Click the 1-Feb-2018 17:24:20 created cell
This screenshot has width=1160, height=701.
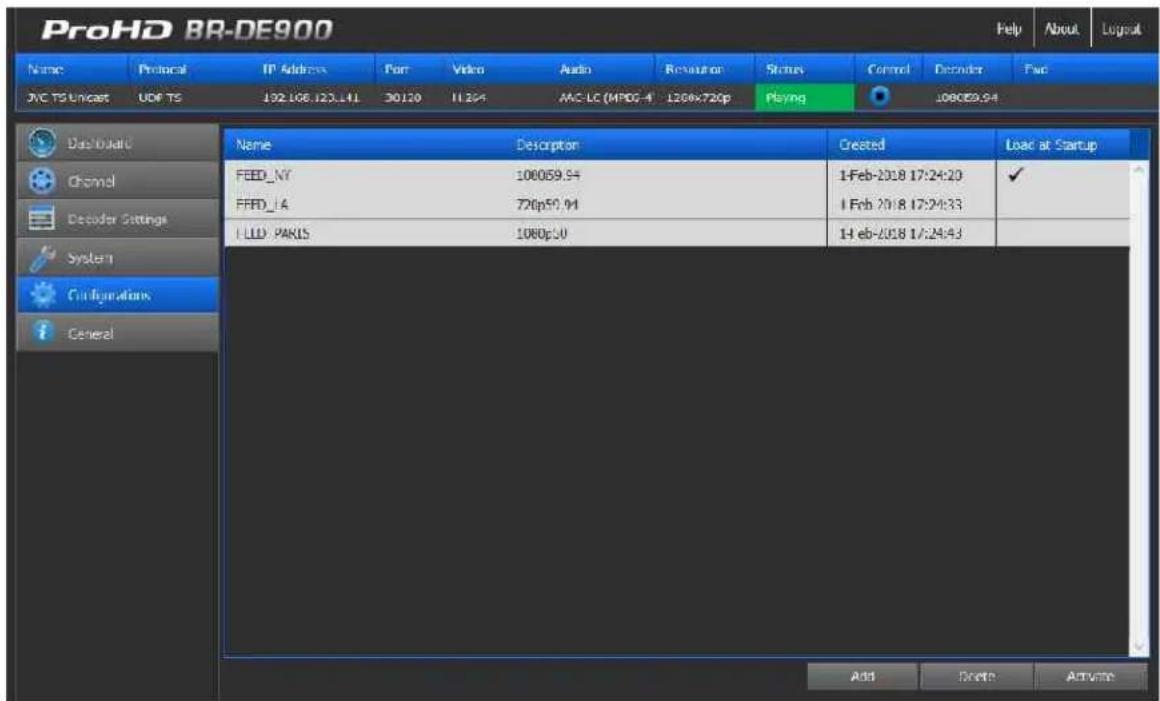pyautogui.click(x=900, y=175)
